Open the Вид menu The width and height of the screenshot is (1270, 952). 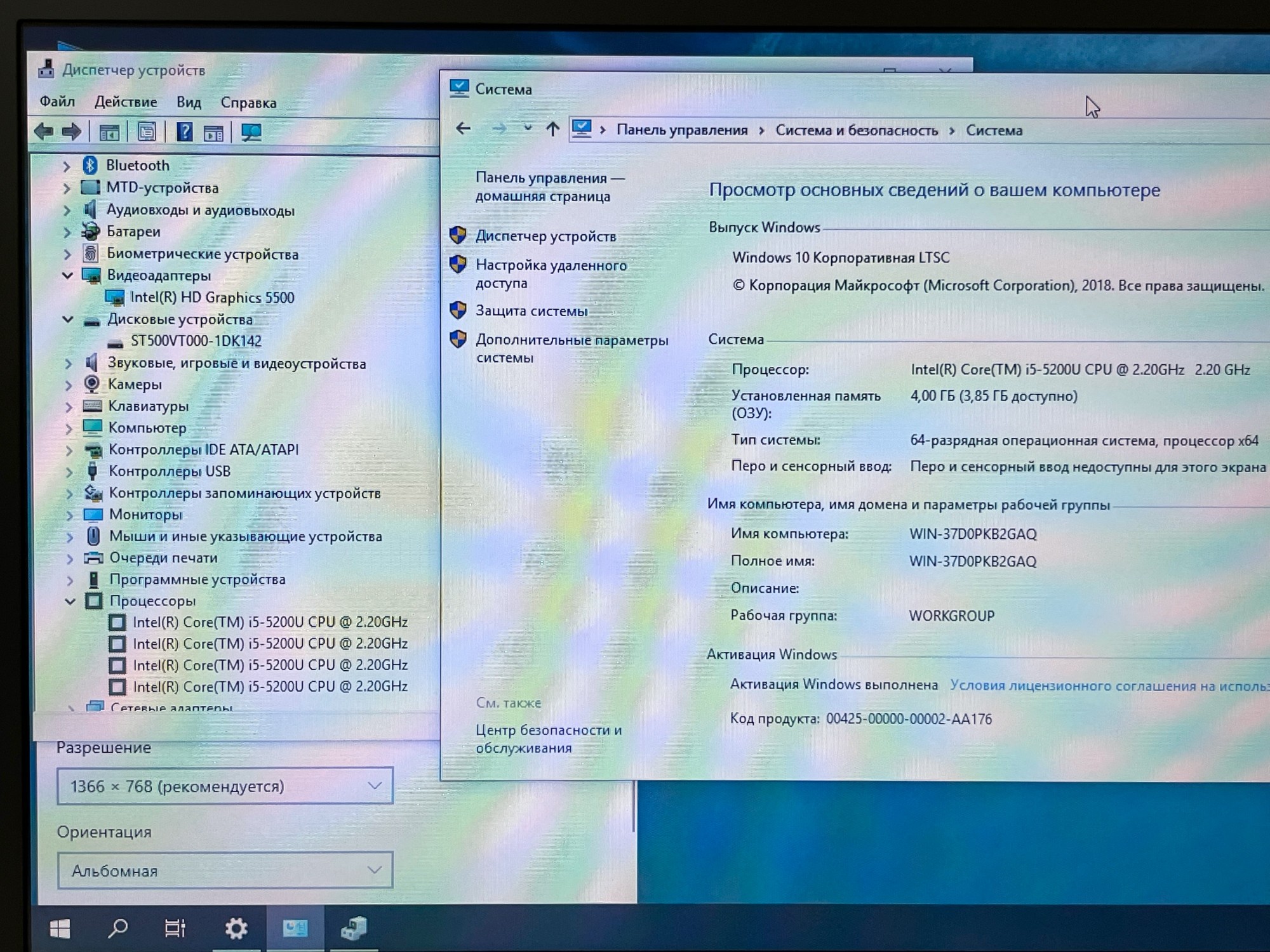click(x=189, y=102)
